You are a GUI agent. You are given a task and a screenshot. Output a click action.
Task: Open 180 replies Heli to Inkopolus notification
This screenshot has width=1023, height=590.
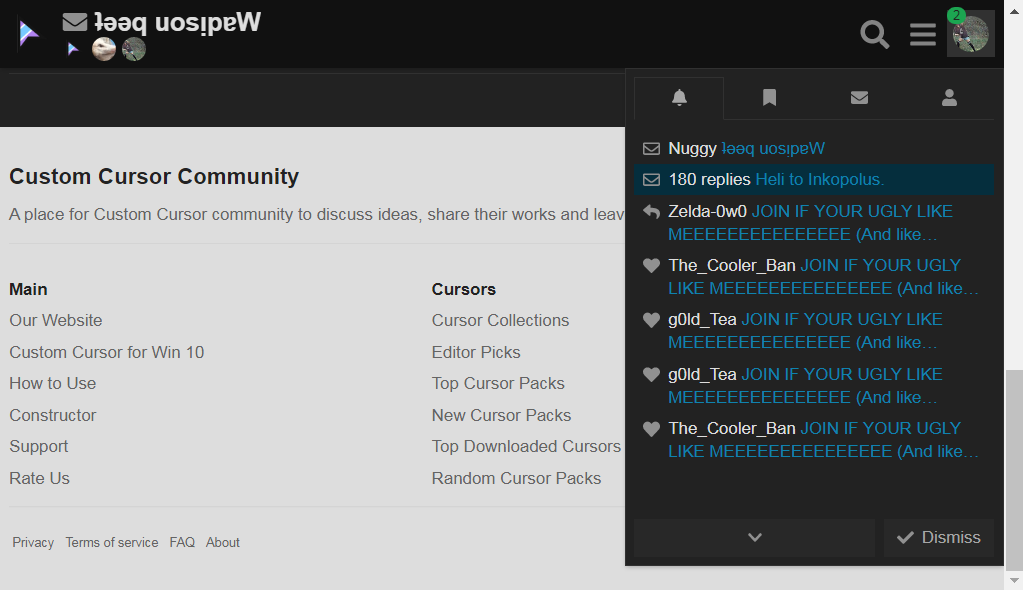(776, 180)
